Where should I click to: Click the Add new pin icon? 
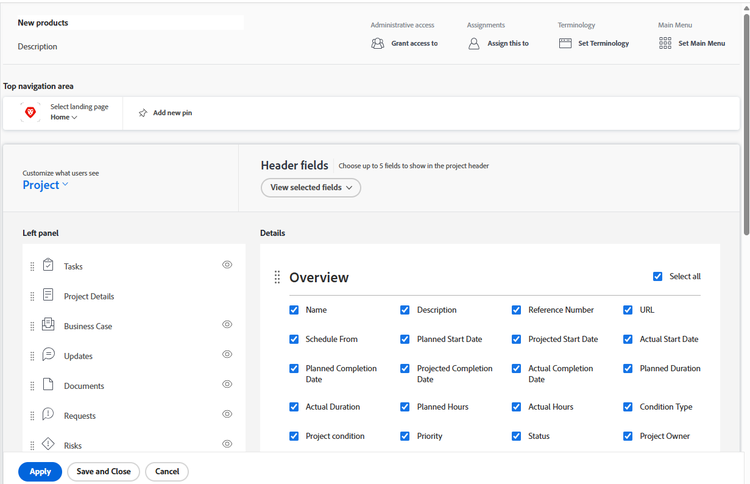click(x=143, y=113)
